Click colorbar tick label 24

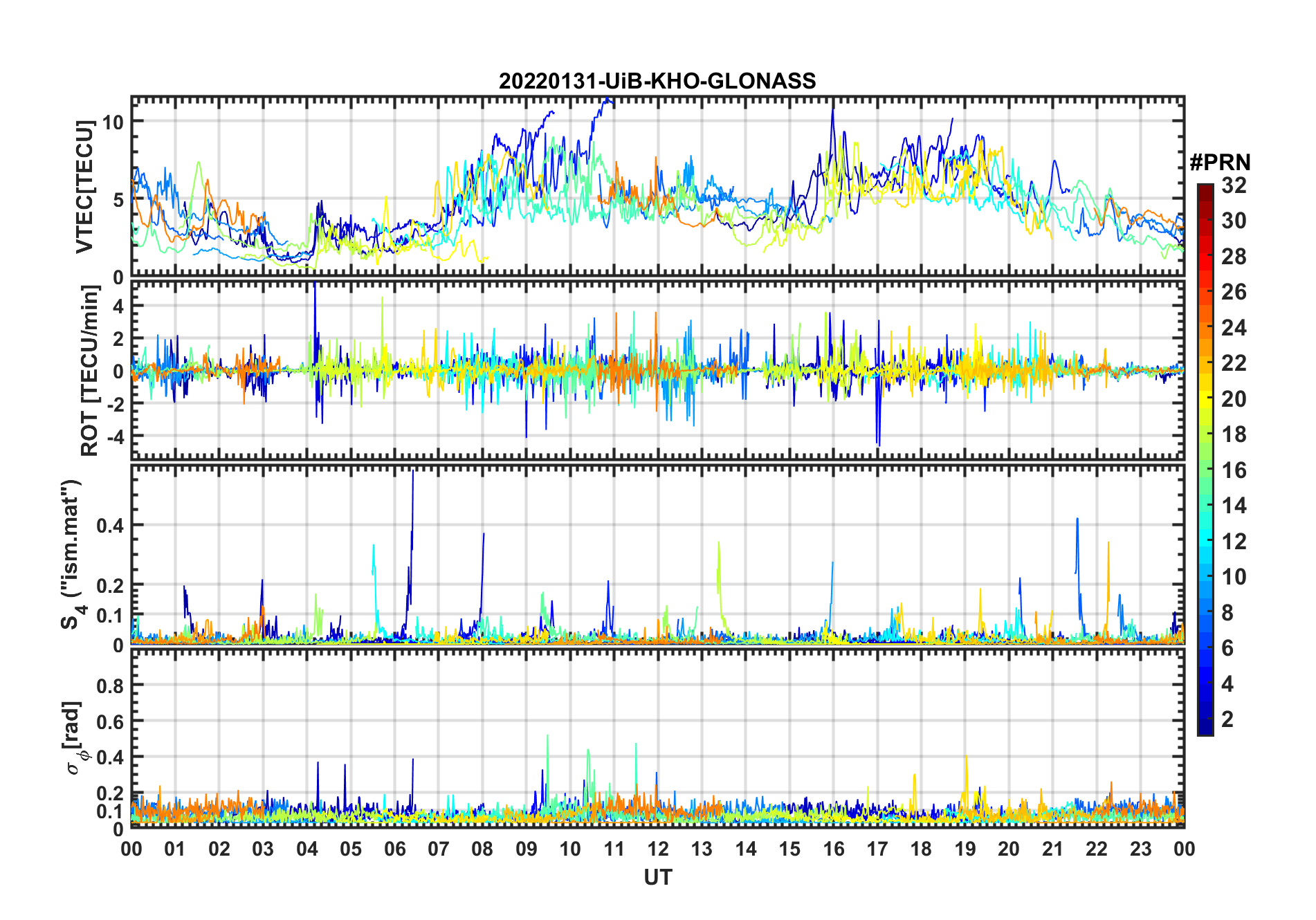pyautogui.click(x=1234, y=328)
